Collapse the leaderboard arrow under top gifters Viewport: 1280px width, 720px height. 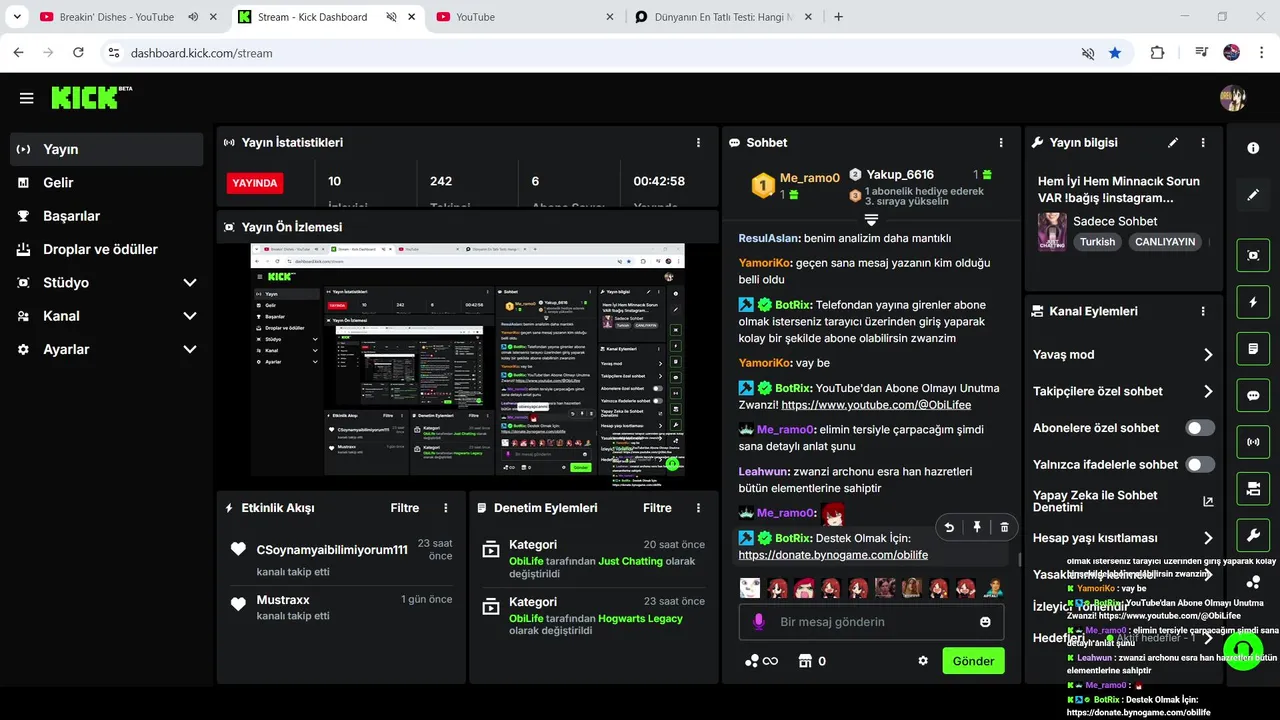coord(871,219)
